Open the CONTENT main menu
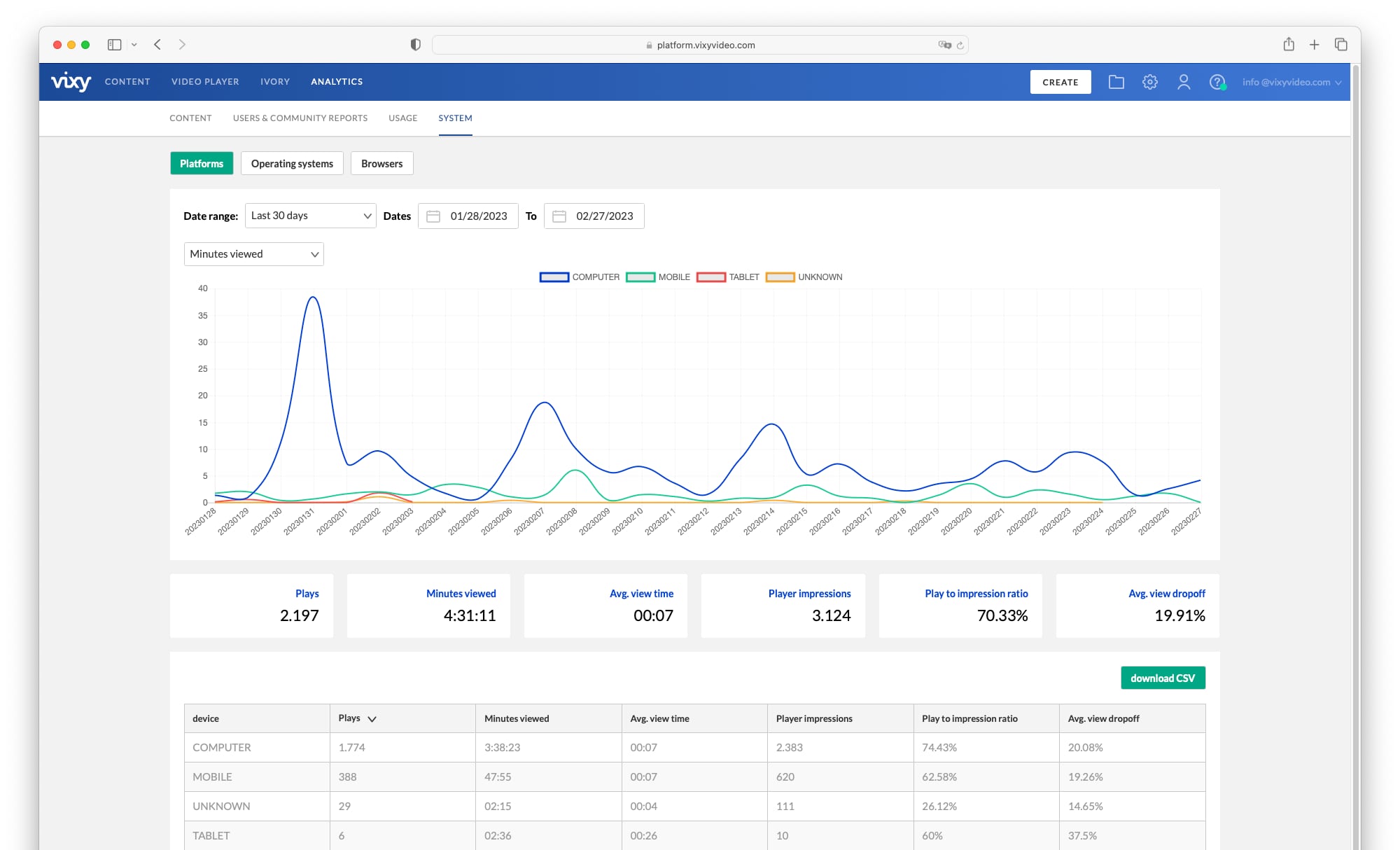The height and width of the screenshot is (850, 1400). tap(127, 82)
